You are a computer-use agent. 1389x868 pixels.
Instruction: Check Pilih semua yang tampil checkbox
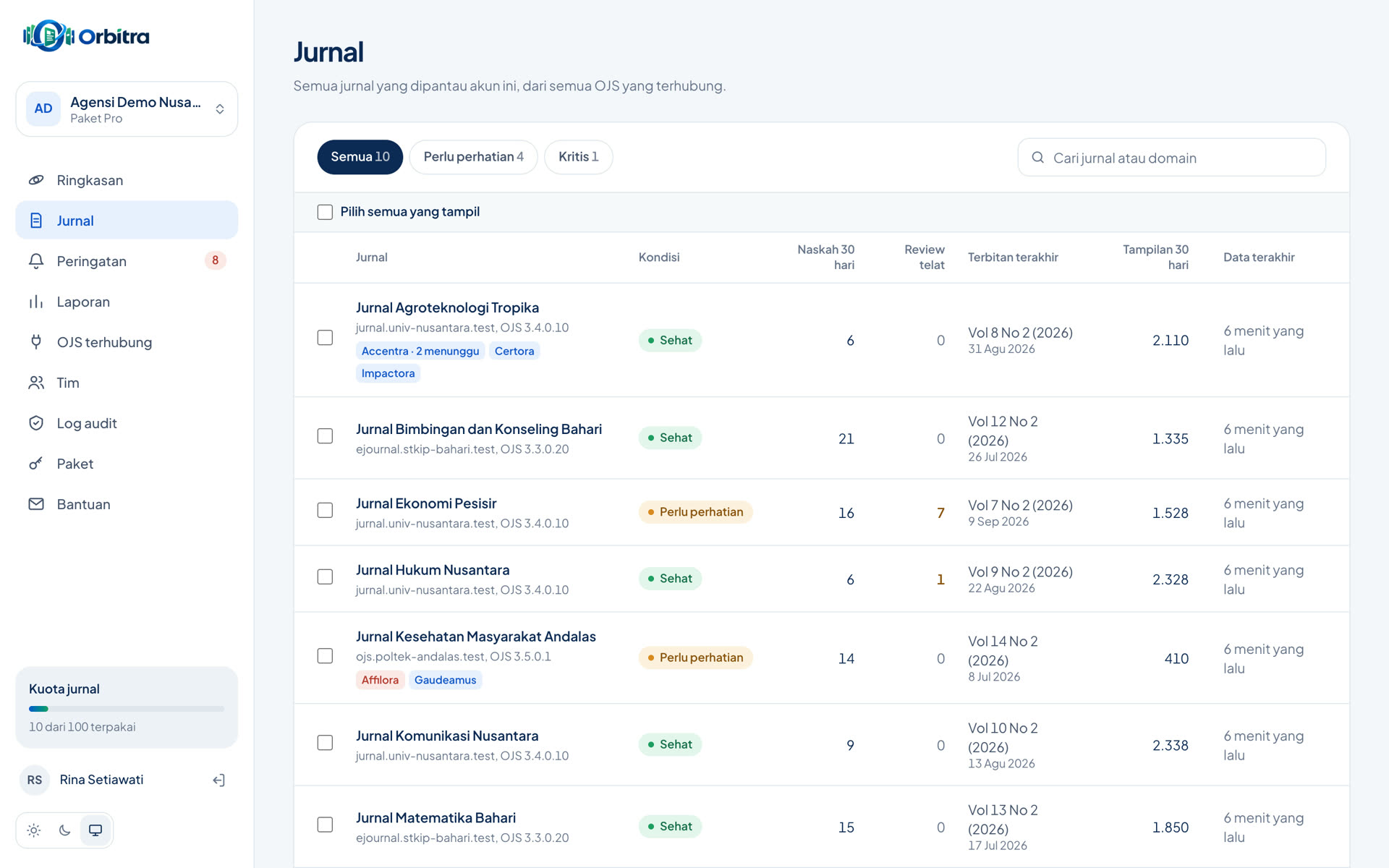coord(325,212)
